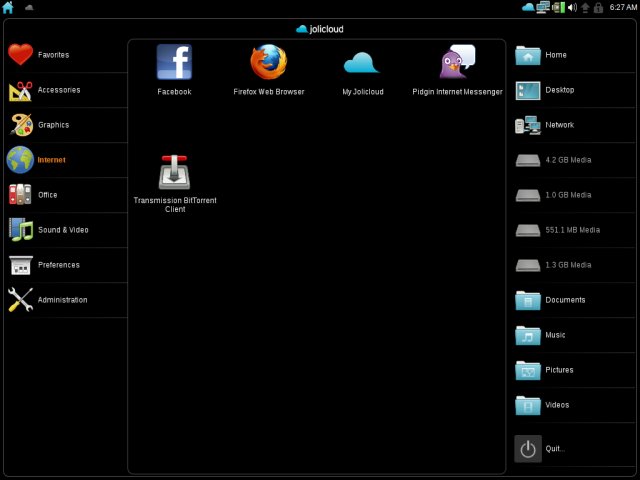Browse the Sound & Video category
The image size is (640, 480).
(67, 230)
